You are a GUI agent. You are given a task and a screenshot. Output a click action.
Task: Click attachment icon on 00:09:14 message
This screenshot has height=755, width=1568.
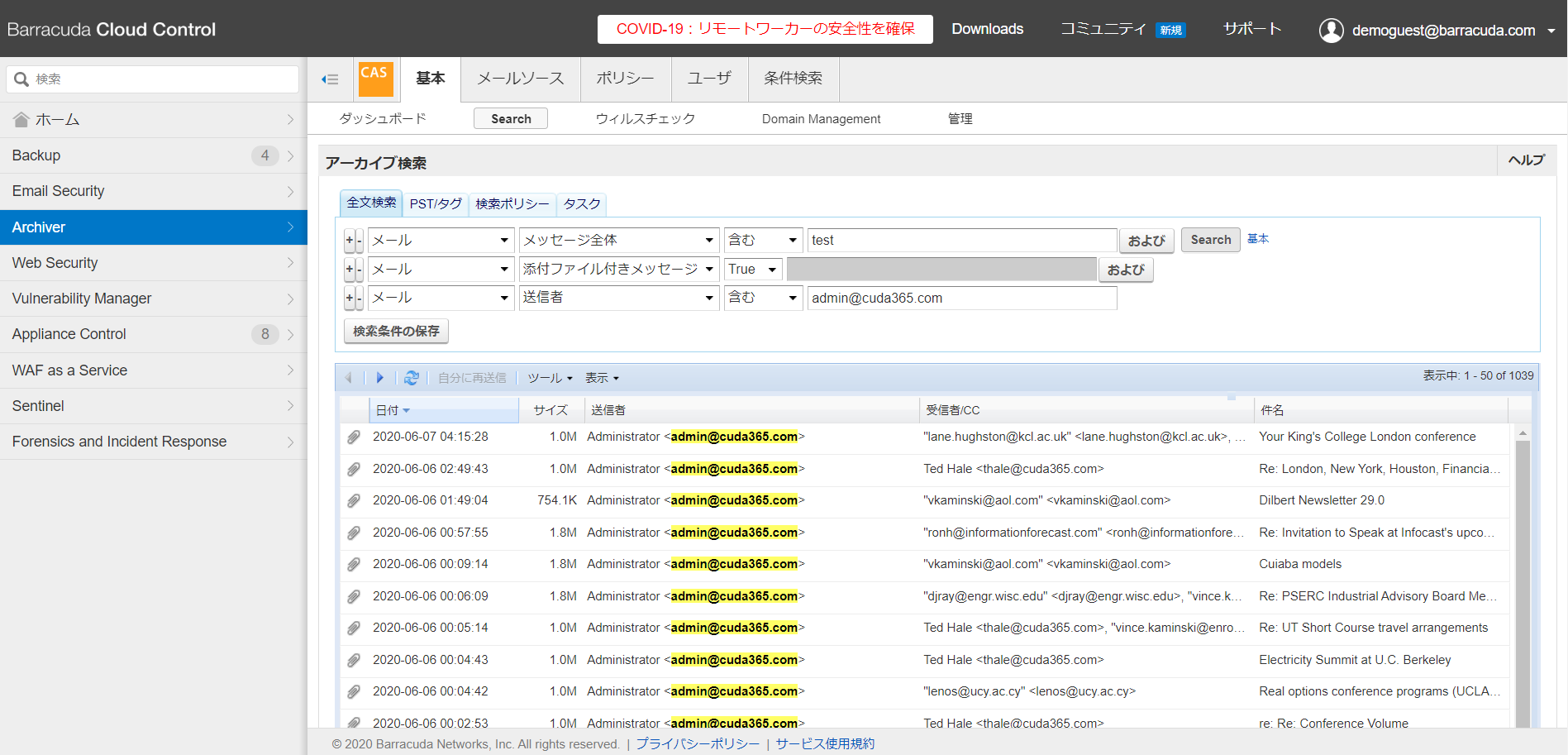(354, 564)
